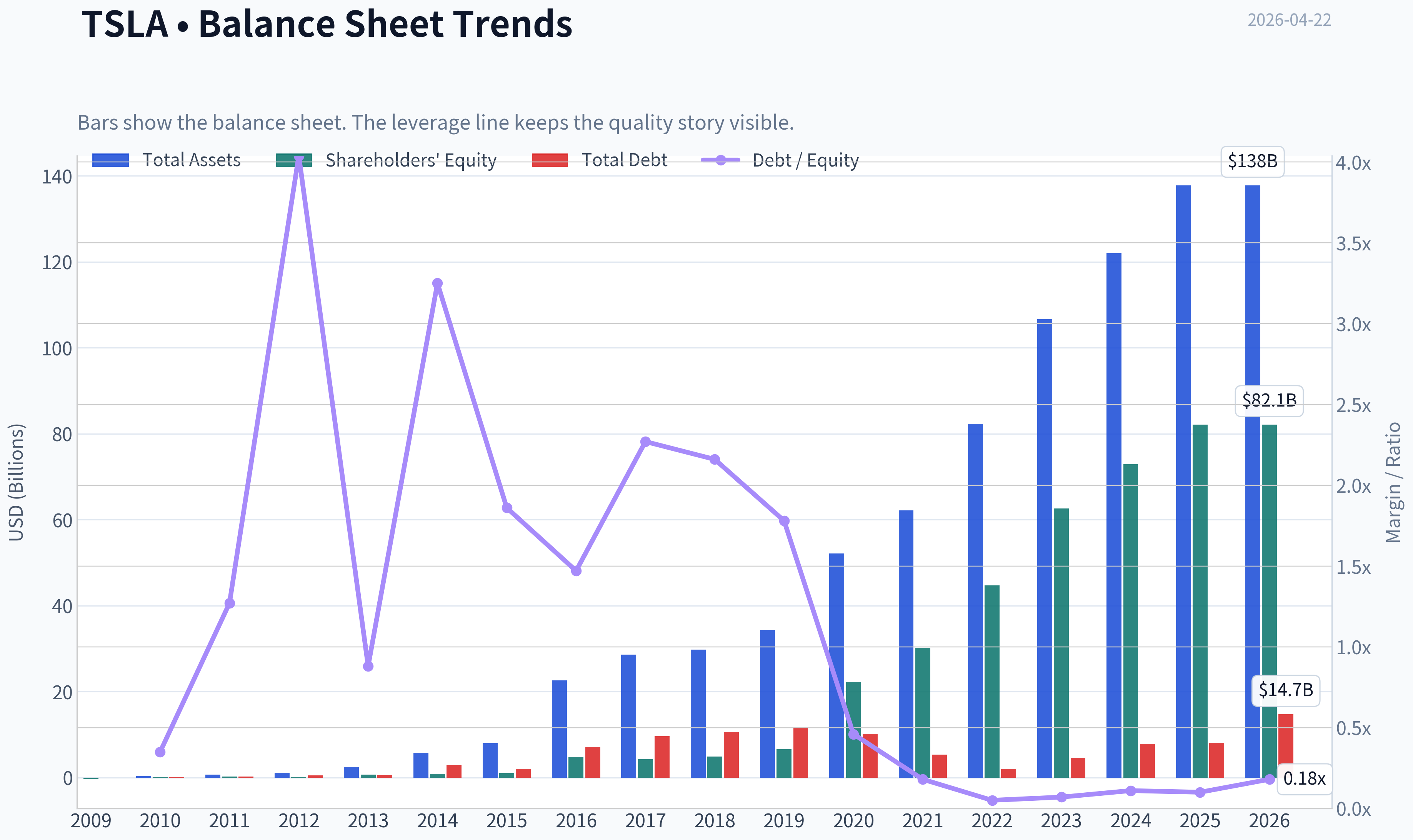Click the 2019 Total Debt red bar
This screenshot has height=840, width=1413.
click(x=801, y=752)
